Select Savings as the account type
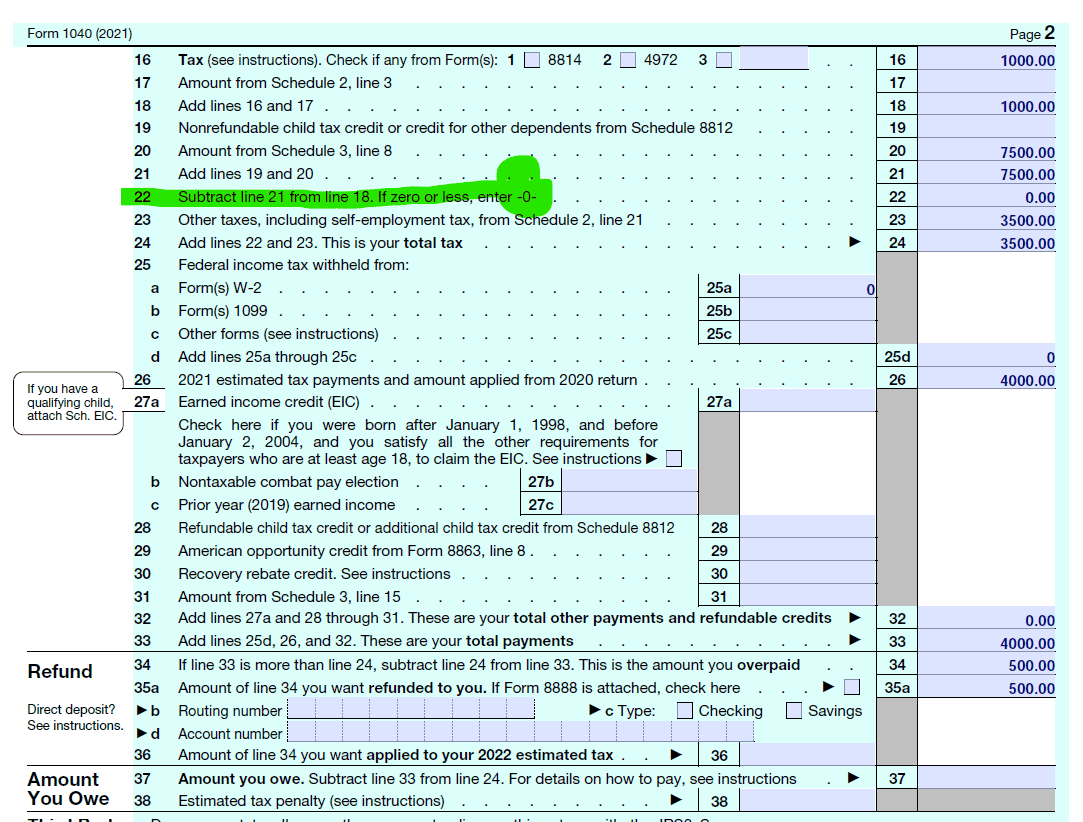The image size is (1083, 822). coord(794,711)
